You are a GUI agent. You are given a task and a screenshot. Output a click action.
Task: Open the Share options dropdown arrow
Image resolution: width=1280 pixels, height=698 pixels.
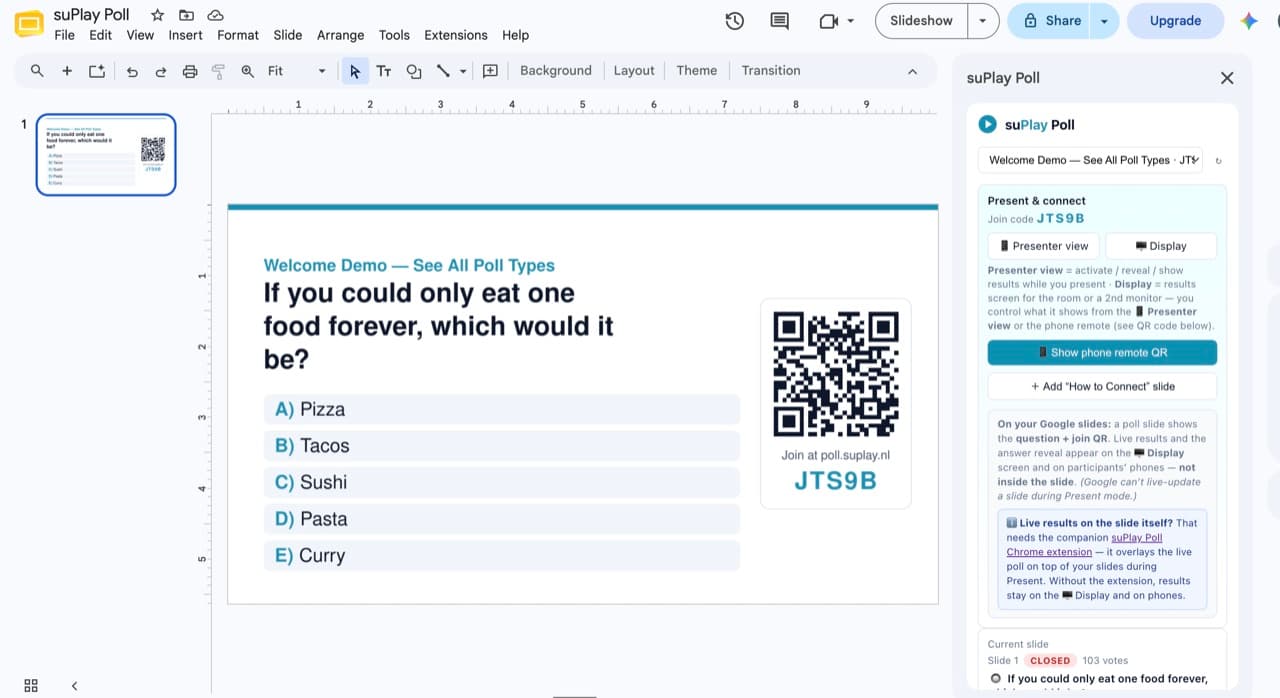pyautogui.click(x=1104, y=21)
